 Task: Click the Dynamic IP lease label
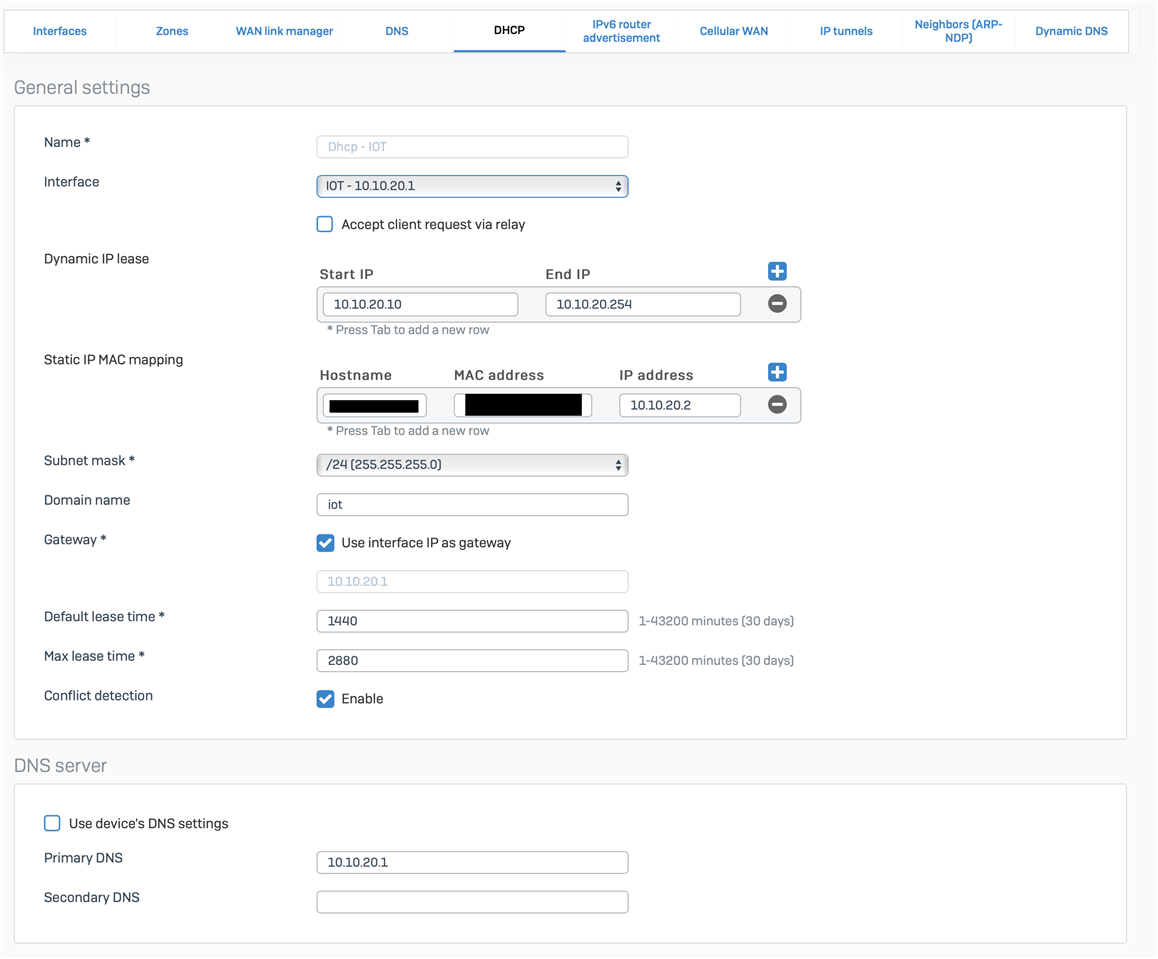pos(97,259)
